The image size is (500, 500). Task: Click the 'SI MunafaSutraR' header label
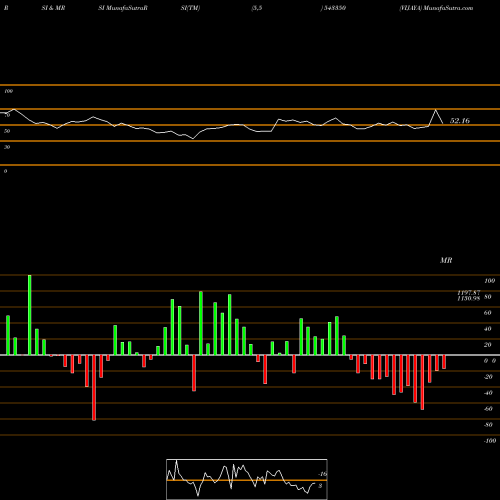[x=123, y=8]
